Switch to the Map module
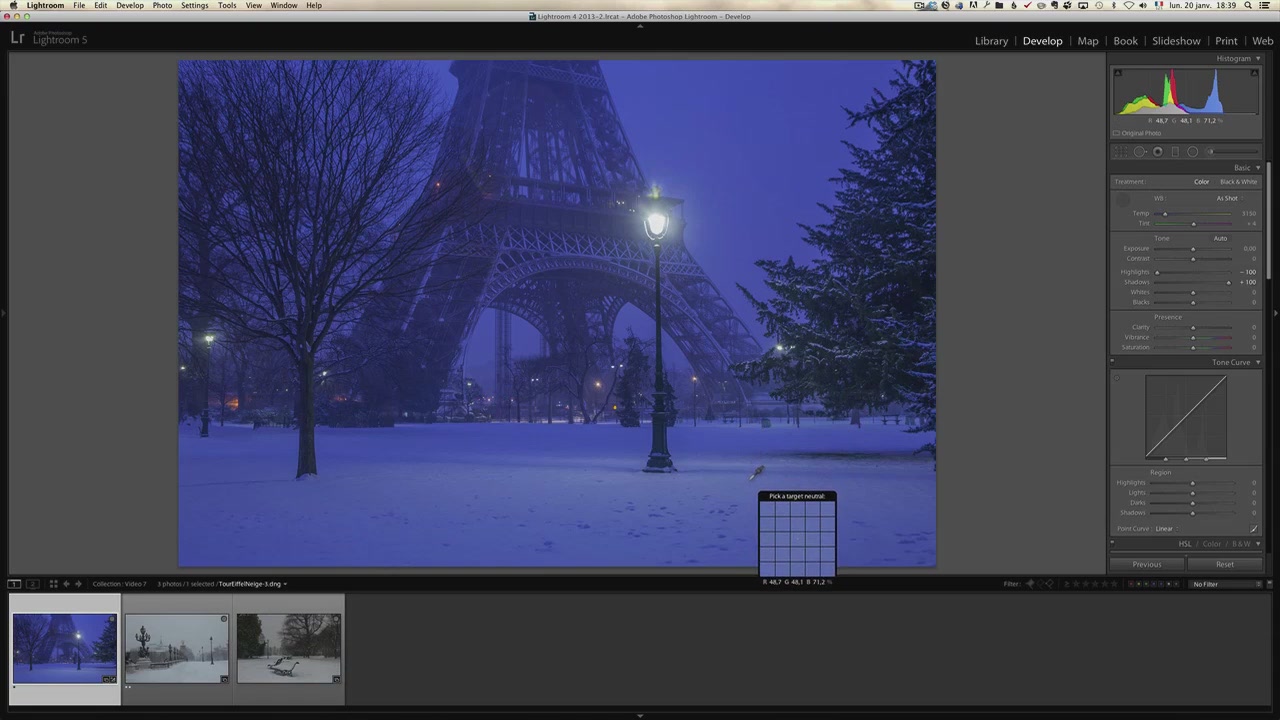 (1088, 41)
